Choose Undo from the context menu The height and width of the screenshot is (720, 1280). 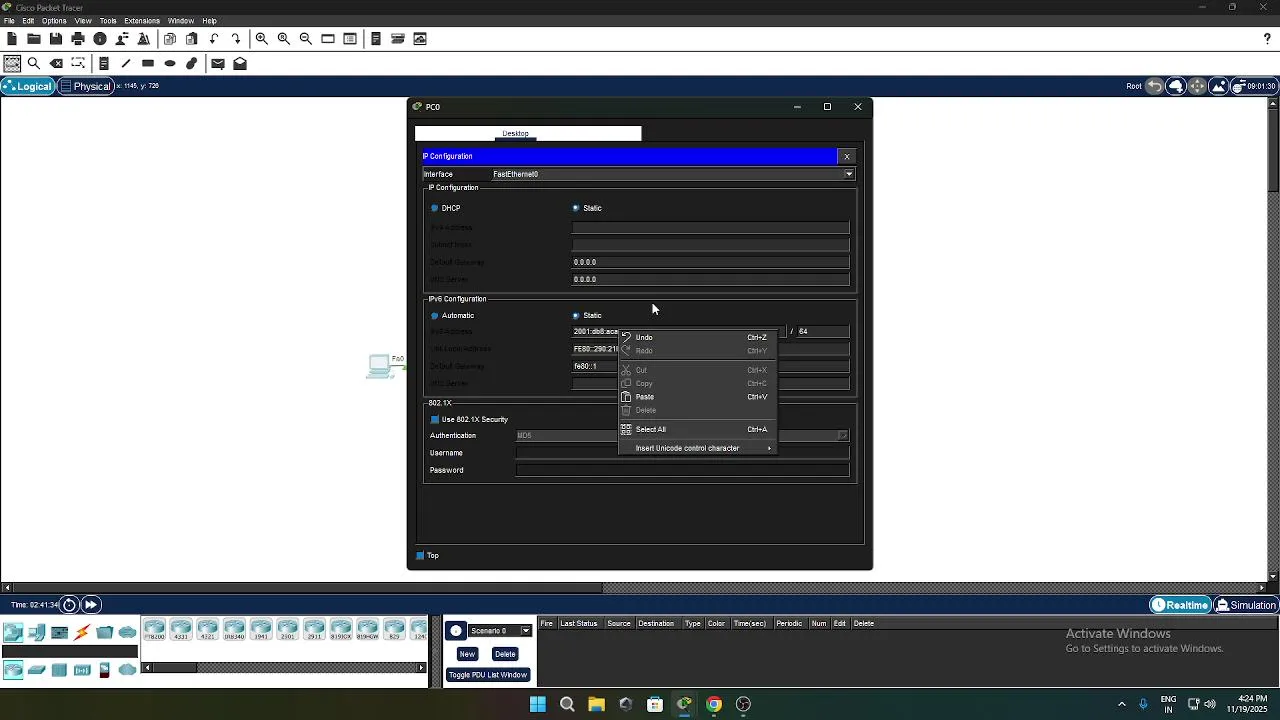click(x=698, y=337)
